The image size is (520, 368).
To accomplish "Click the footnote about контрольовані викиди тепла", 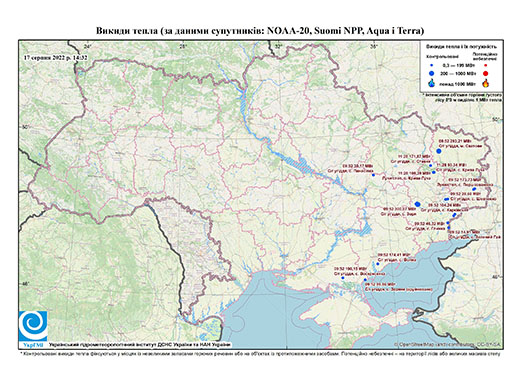I will 260,353.
